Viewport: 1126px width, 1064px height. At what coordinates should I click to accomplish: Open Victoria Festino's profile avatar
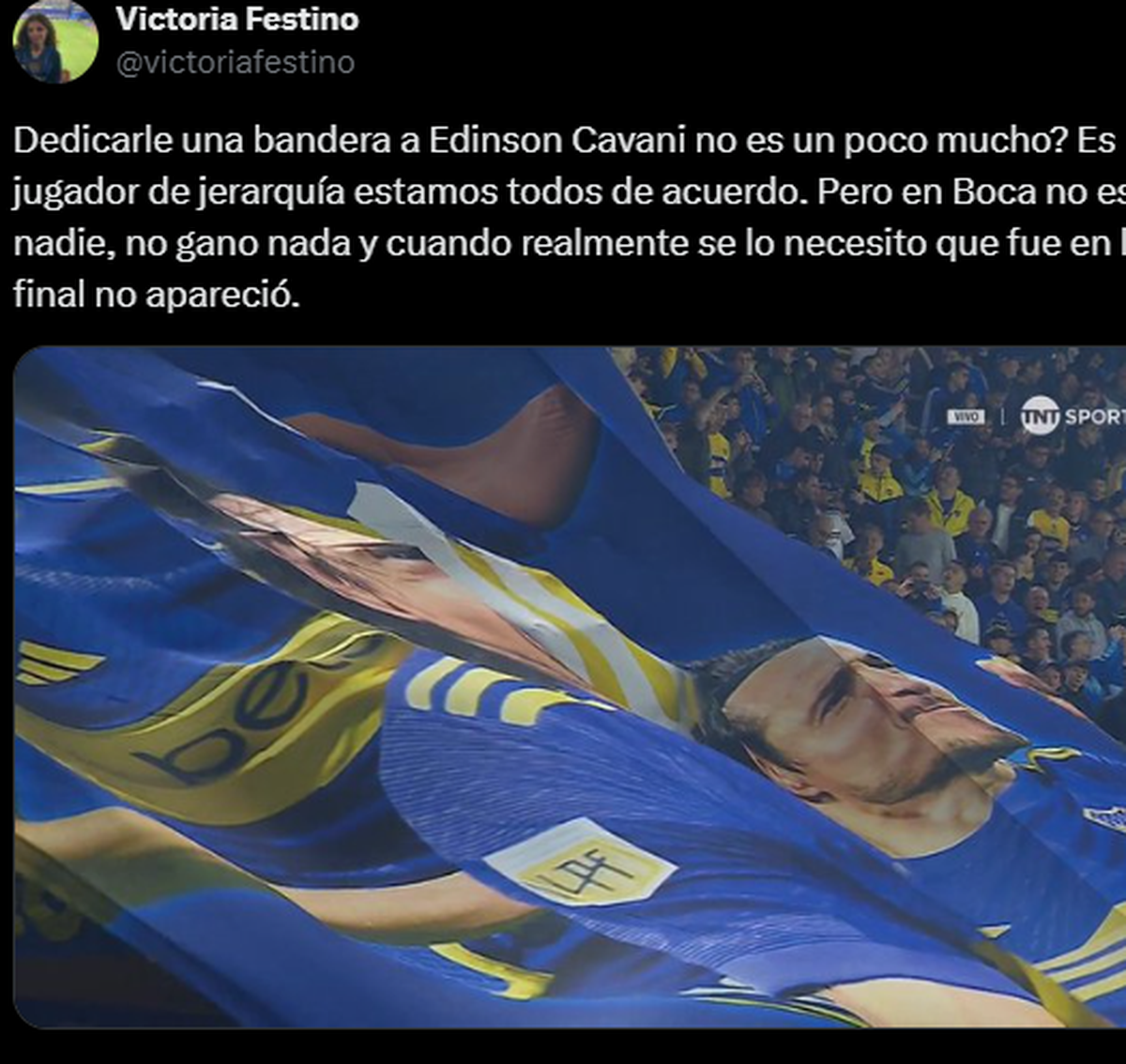click(x=55, y=40)
